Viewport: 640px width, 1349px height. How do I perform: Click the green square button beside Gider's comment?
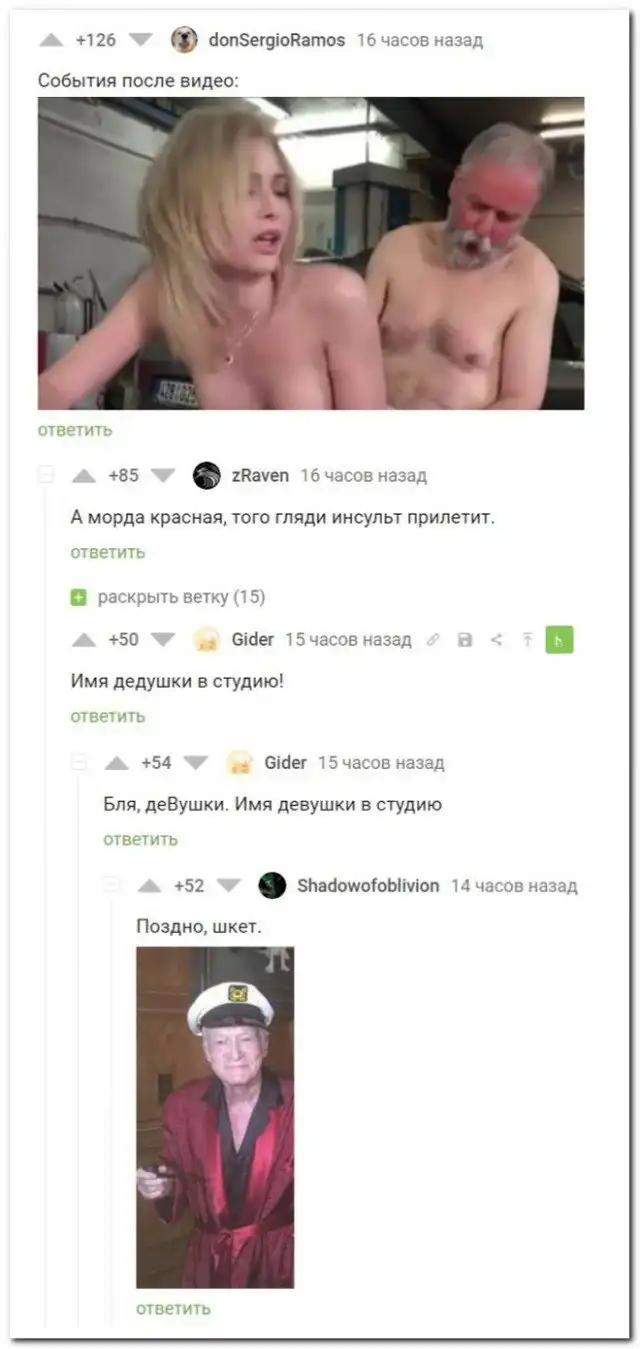pyautogui.click(x=559, y=640)
